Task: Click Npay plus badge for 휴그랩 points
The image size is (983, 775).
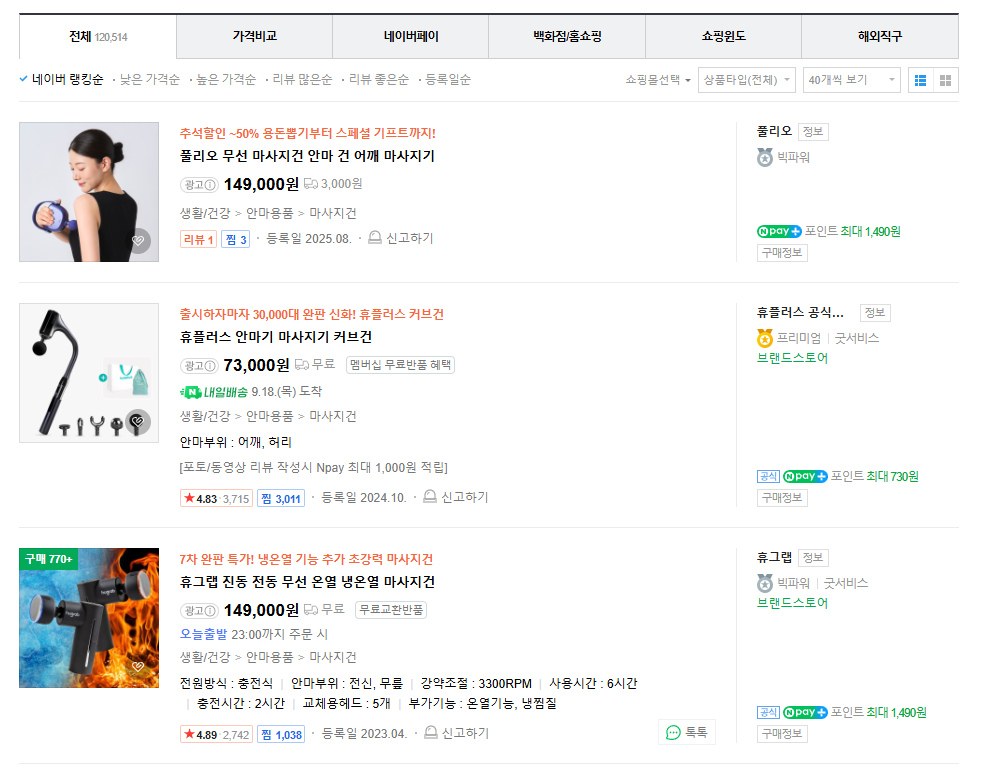Action: (806, 712)
